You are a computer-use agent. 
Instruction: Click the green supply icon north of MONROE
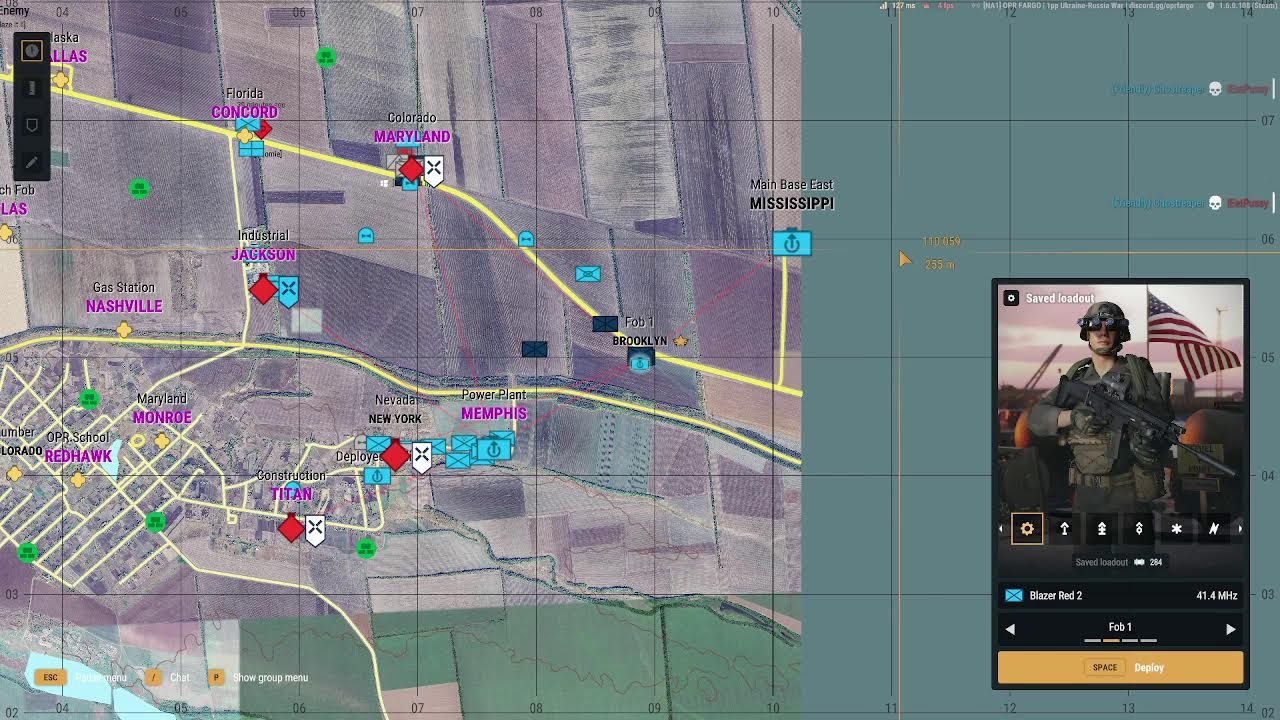pos(89,399)
